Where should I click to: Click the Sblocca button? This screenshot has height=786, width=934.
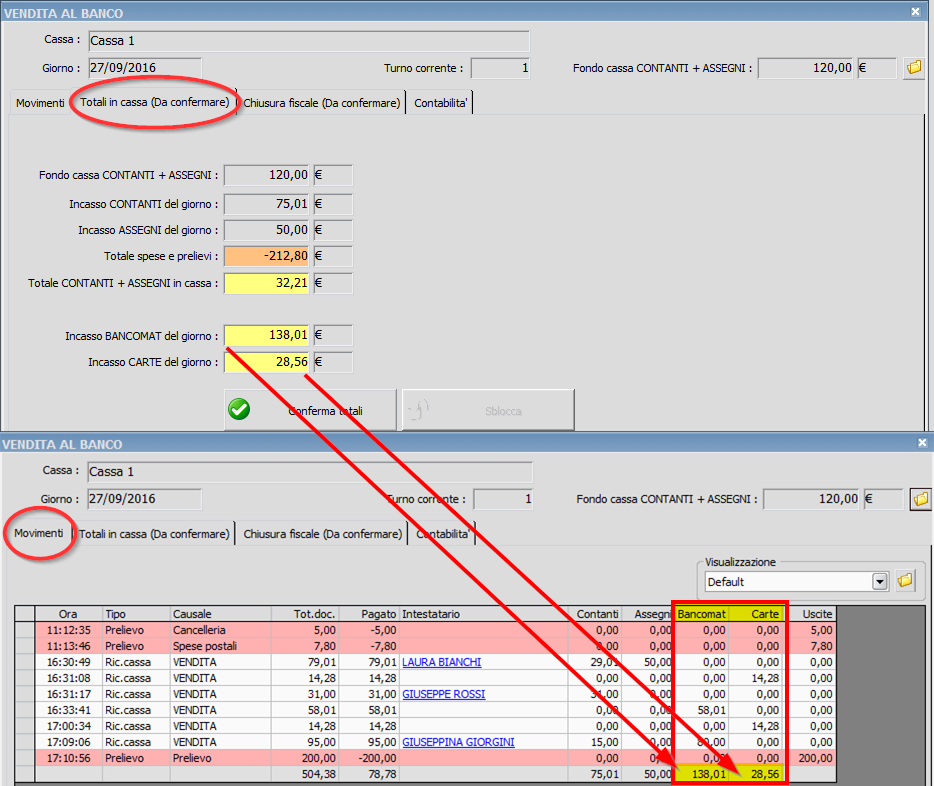[x=488, y=410]
